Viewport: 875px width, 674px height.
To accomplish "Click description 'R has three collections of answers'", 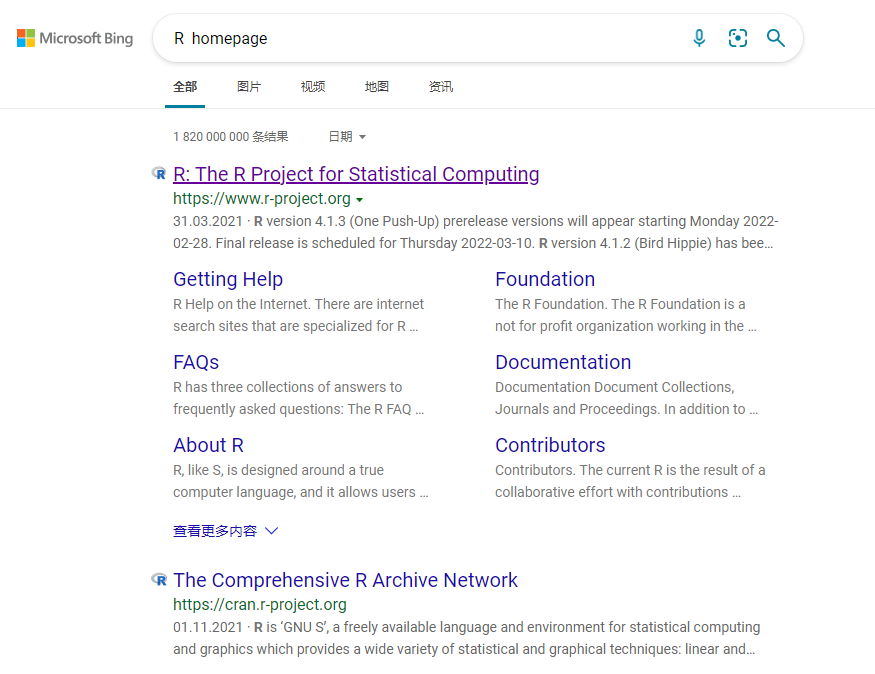I will (x=299, y=398).
